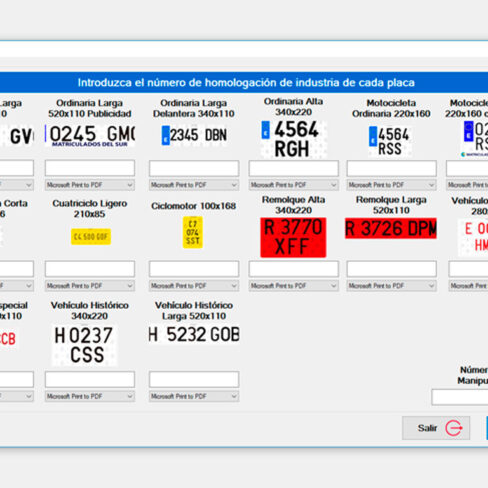488x488 pixels.
Task: Open the printer dropdown for Ordinaria Alta 340x220
Action: tap(294, 185)
